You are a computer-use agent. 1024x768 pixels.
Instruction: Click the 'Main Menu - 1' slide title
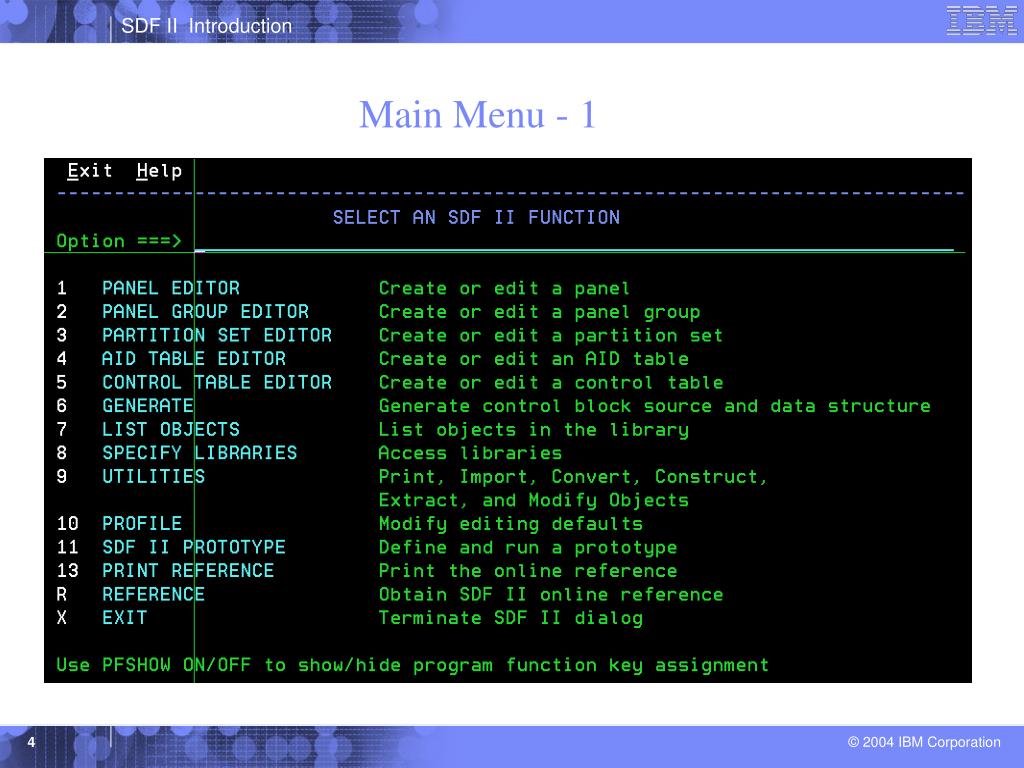click(x=477, y=115)
